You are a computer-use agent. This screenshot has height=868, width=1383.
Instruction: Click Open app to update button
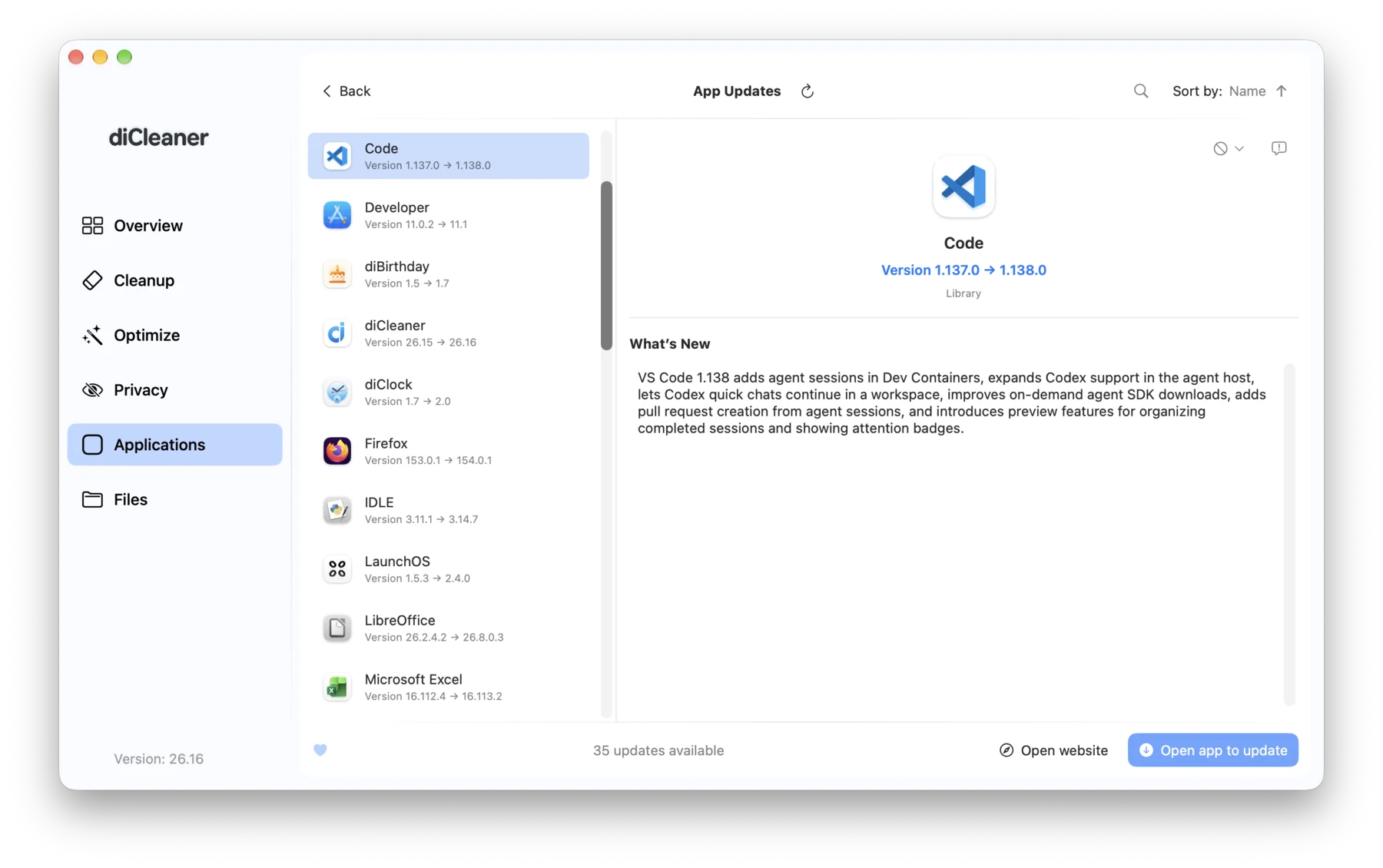pyautogui.click(x=1213, y=750)
